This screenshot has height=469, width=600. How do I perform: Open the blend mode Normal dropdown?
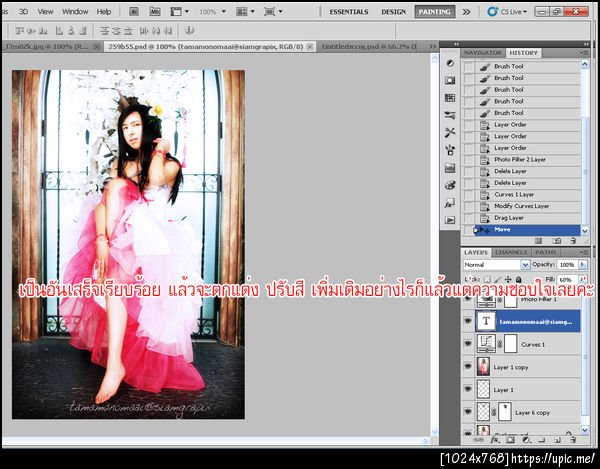[x=497, y=265]
